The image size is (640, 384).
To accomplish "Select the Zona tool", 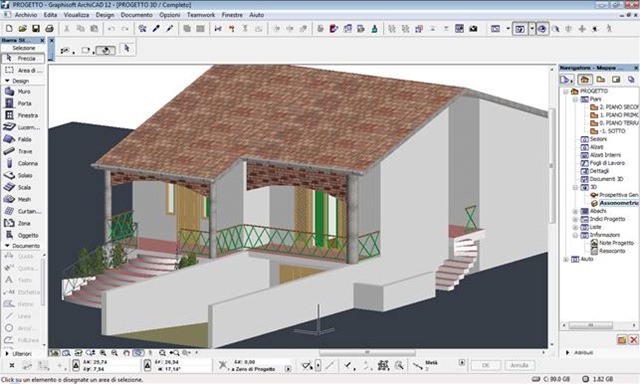I will coord(23,223).
